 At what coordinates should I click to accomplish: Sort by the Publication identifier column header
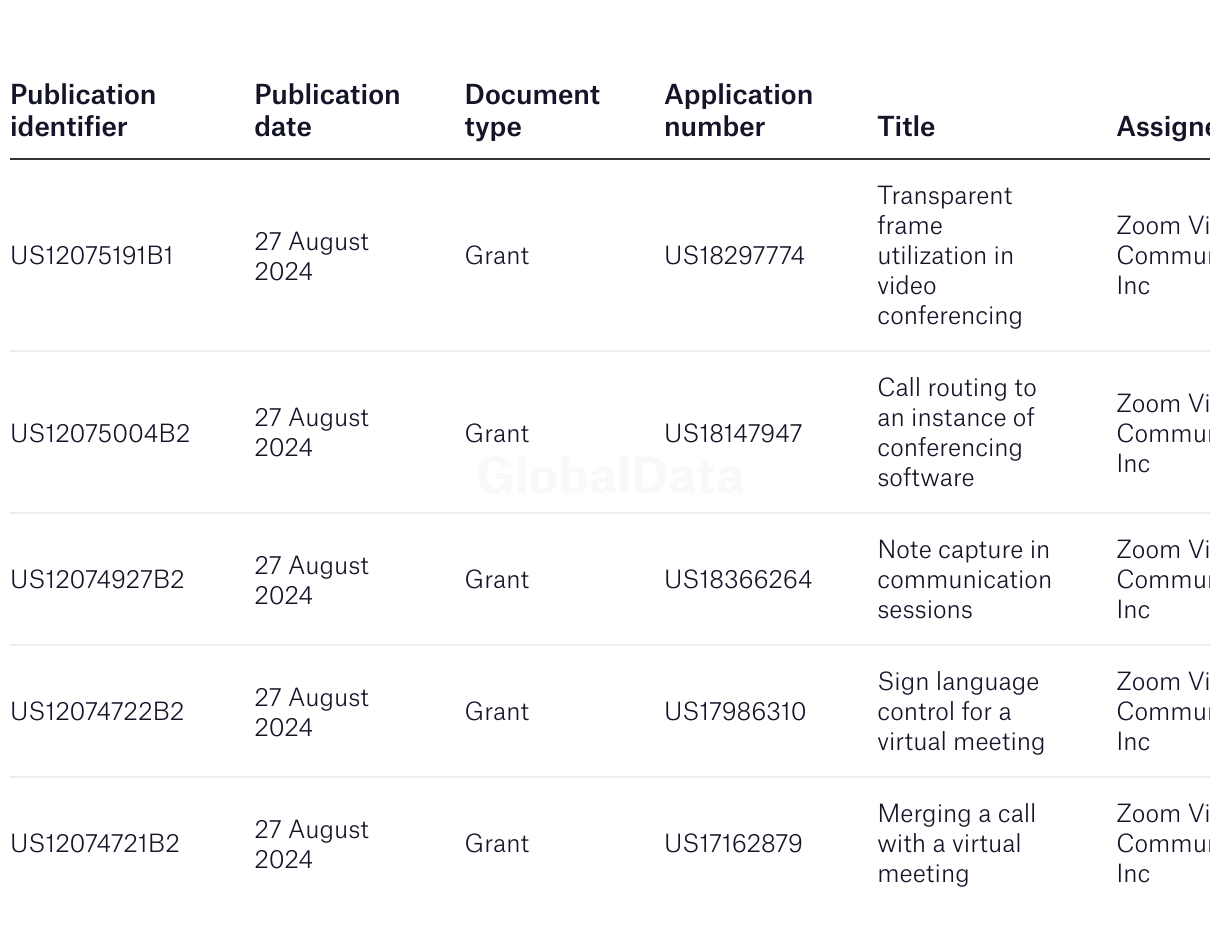coord(83,111)
